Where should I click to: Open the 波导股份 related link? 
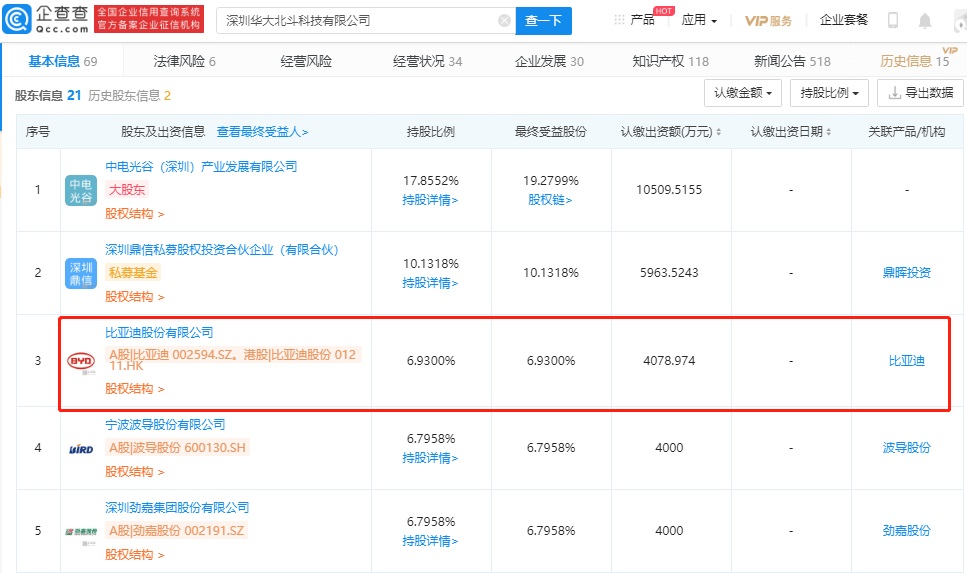pos(907,448)
